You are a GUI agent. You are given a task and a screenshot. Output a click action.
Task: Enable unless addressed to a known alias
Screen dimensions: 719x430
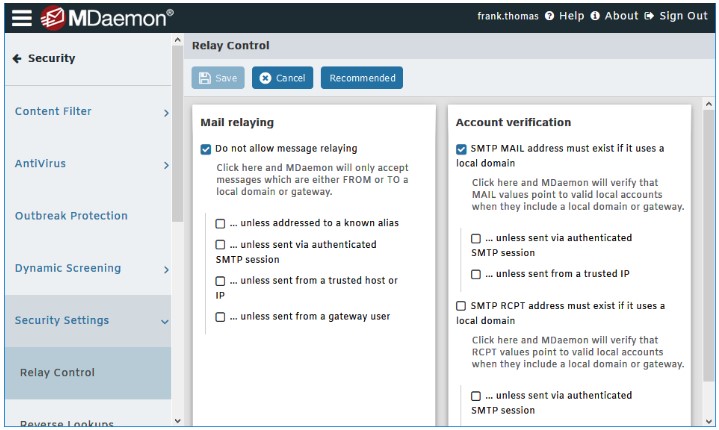(220, 223)
